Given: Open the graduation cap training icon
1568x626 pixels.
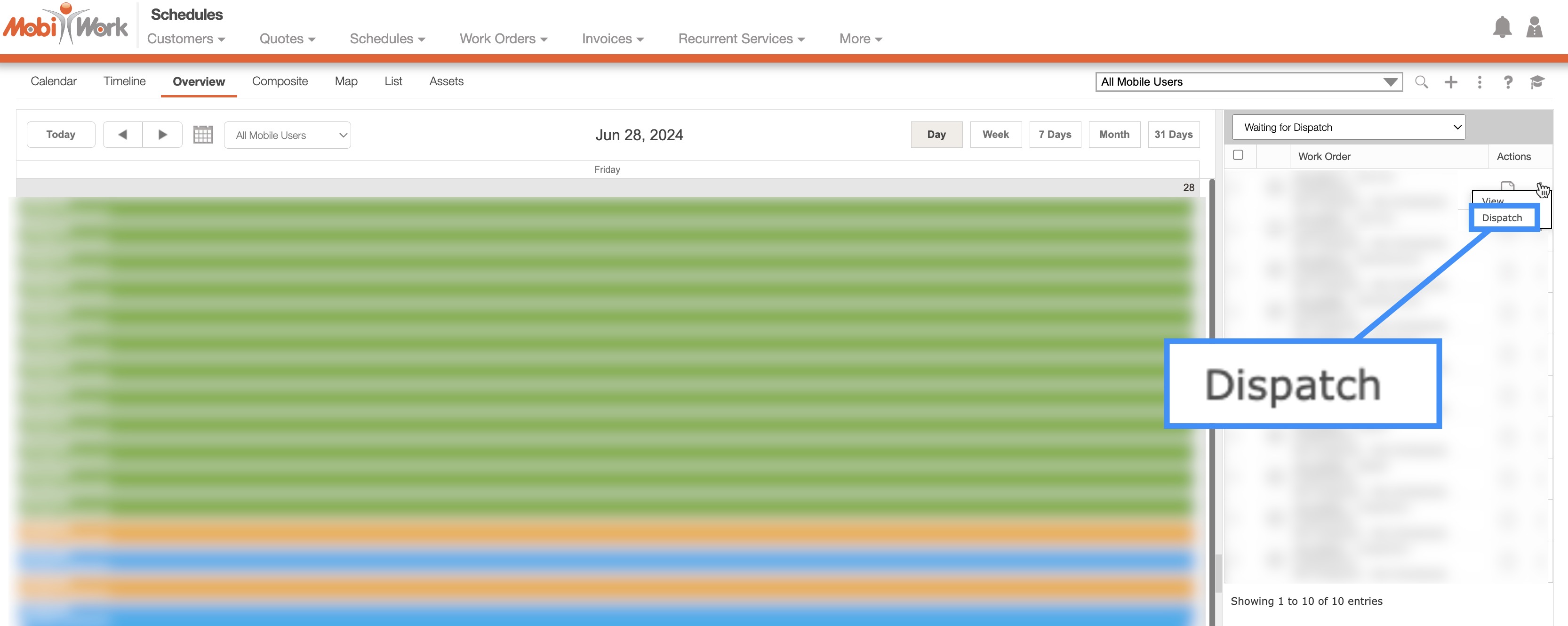Looking at the screenshot, I should coord(1536,81).
